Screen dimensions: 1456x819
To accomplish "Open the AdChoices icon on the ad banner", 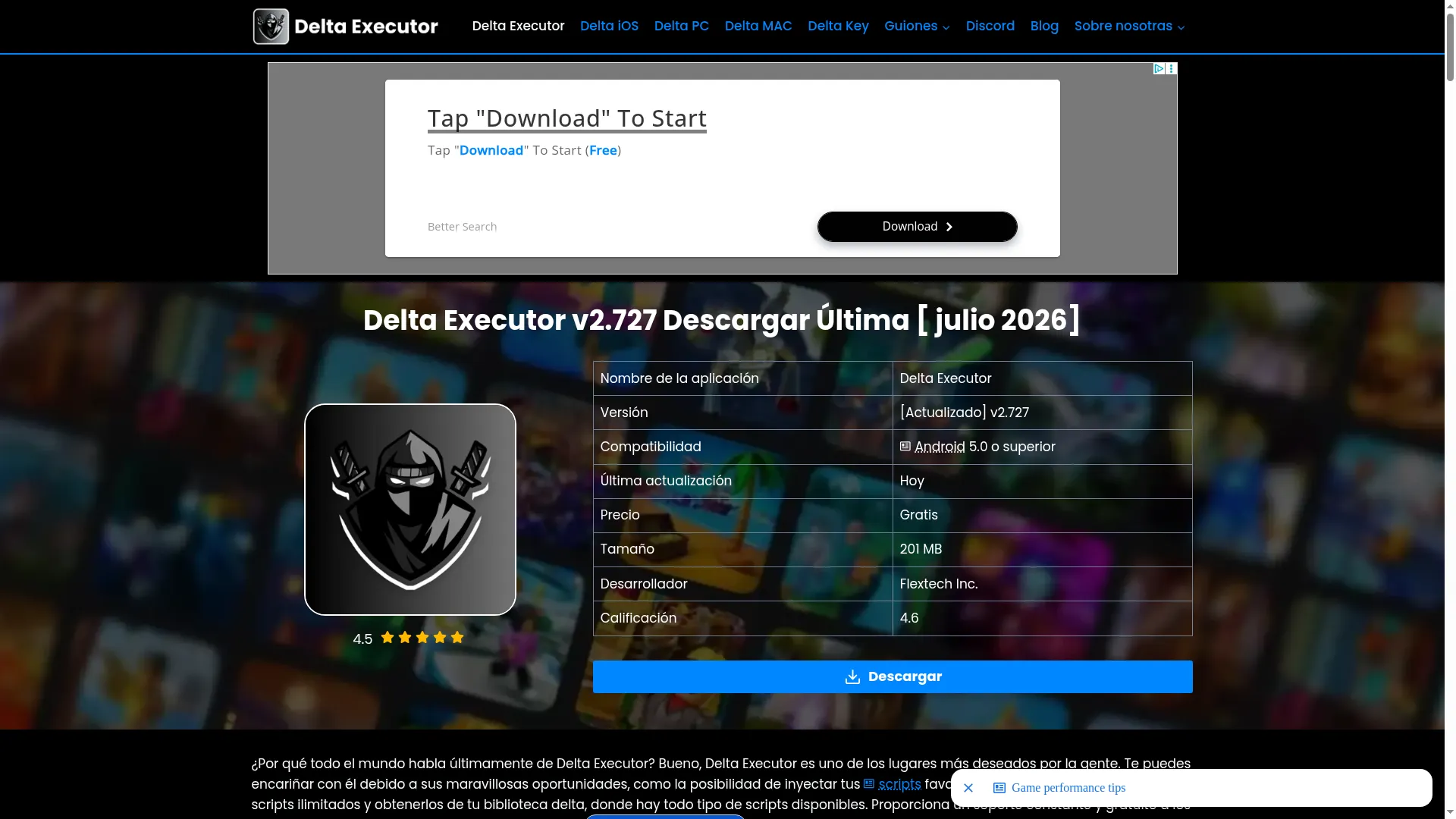I will (1159, 69).
